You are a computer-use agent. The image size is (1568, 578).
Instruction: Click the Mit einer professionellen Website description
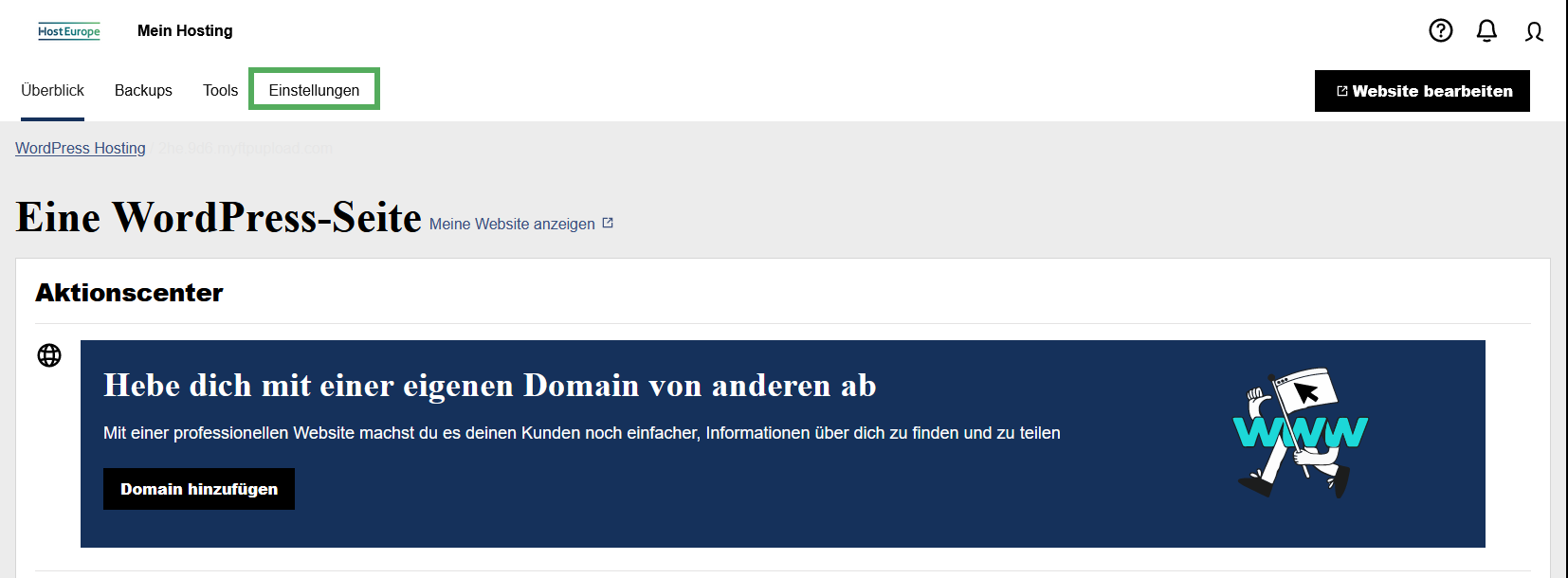tap(582, 433)
